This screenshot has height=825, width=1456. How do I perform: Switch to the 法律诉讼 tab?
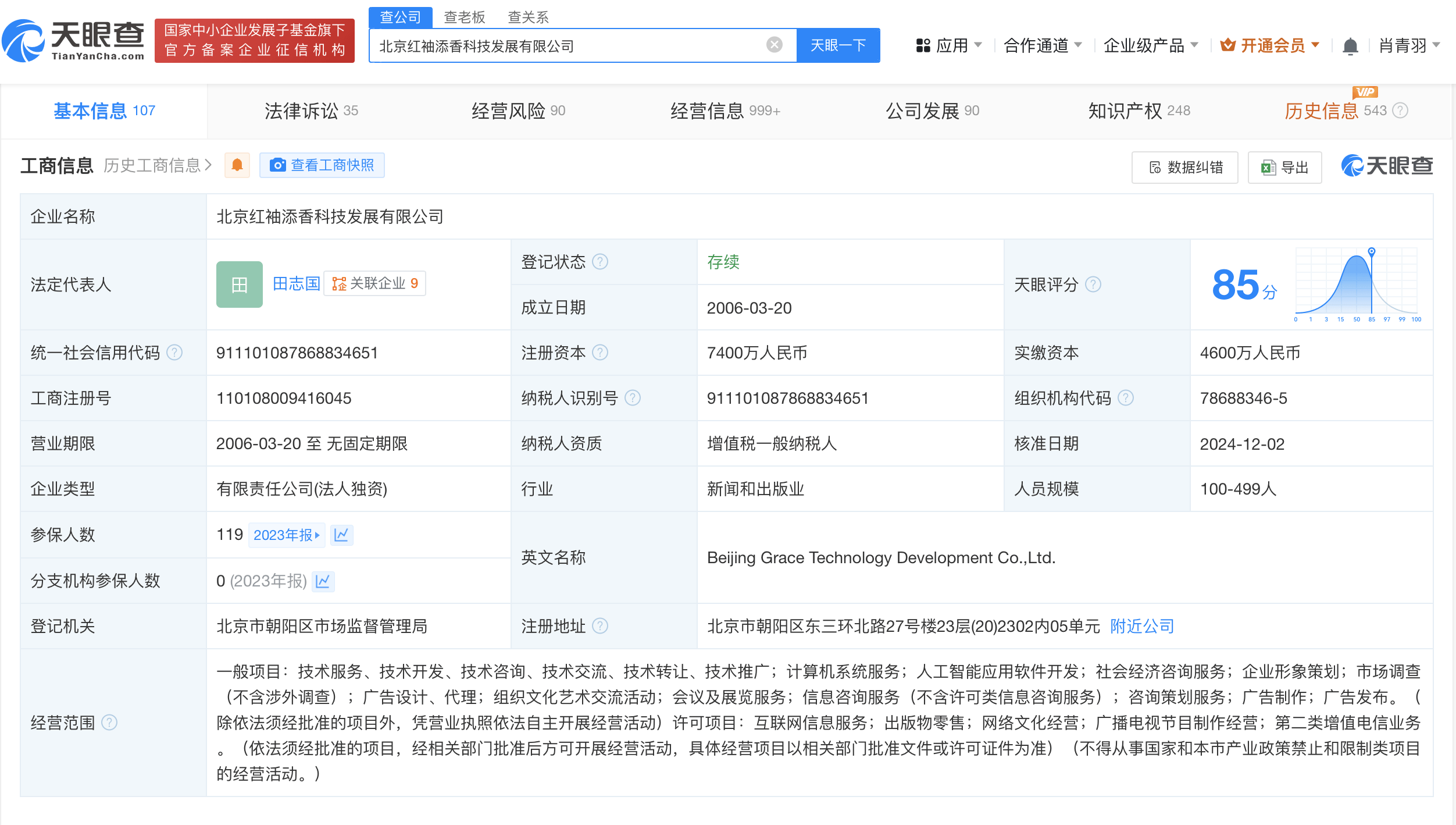311,111
